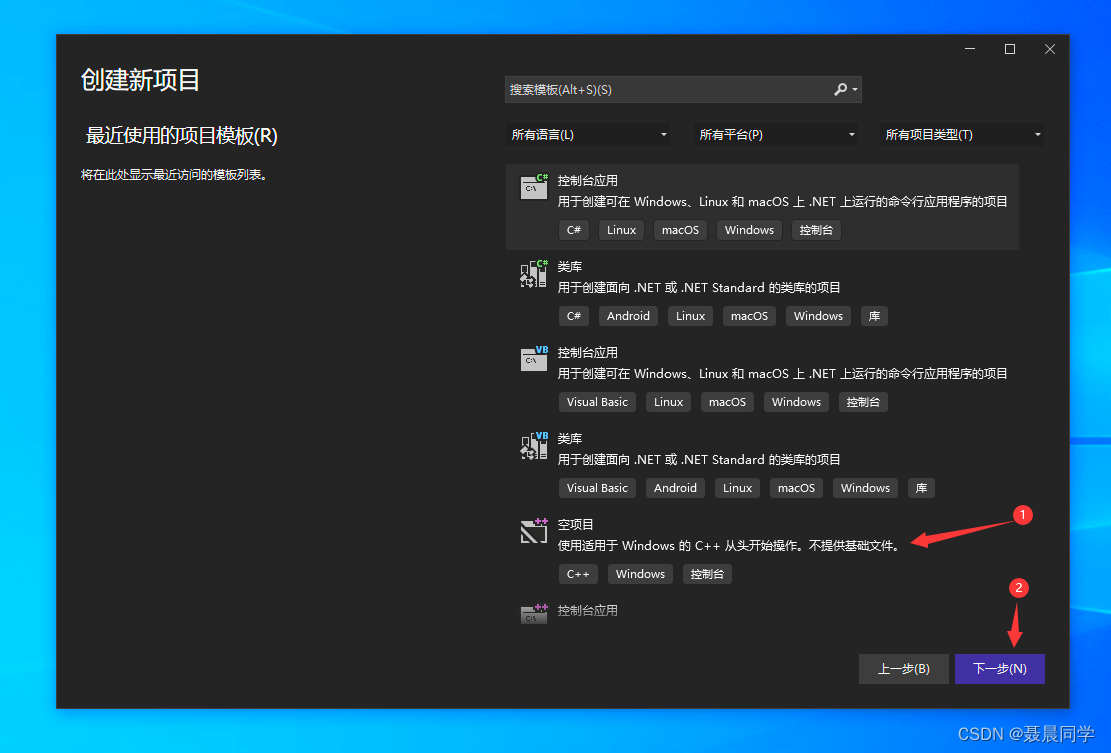Click the 下一步(N) button
Image resolution: width=1111 pixels, height=753 pixels.
pos(999,668)
